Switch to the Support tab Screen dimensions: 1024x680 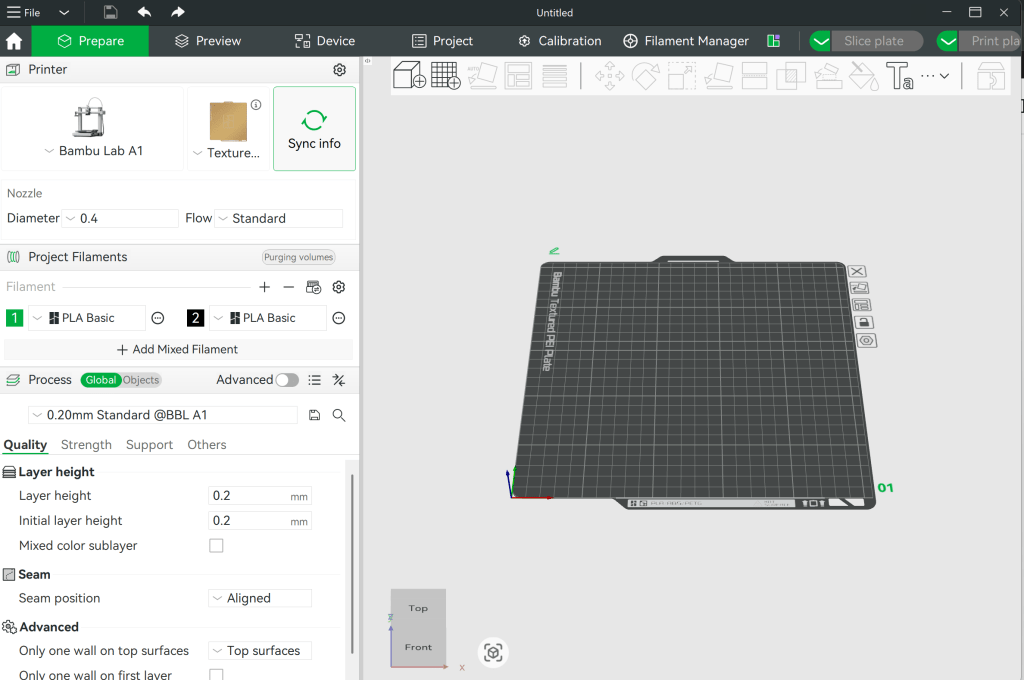[x=150, y=445]
